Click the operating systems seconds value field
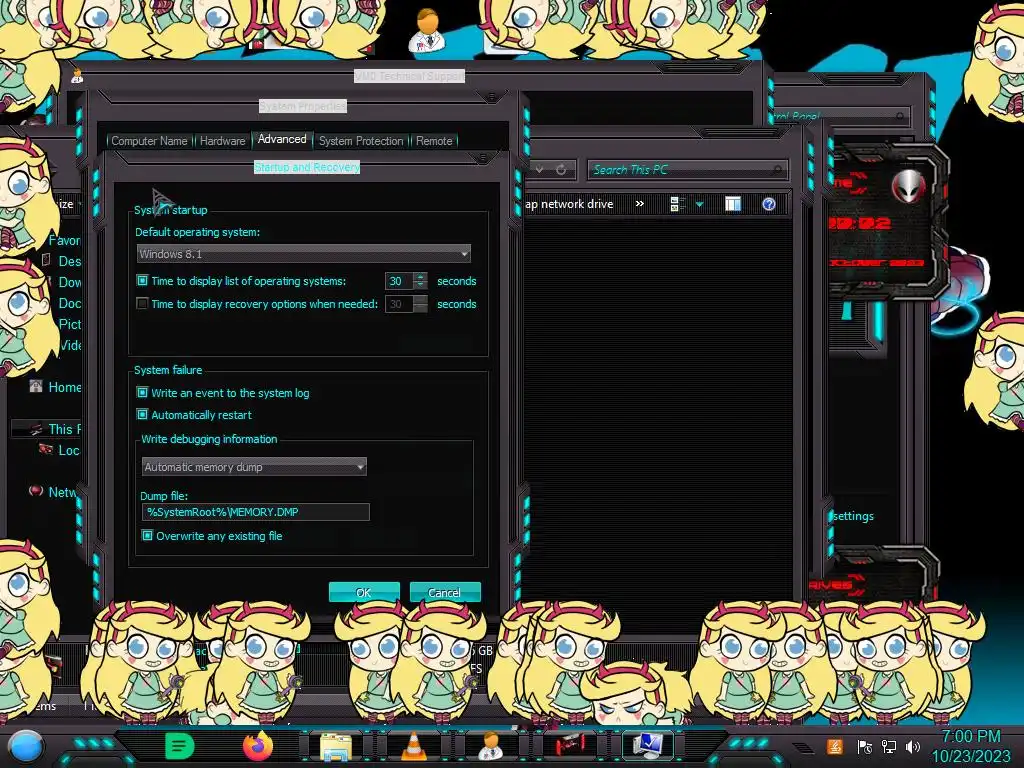1024x768 pixels. (399, 281)
